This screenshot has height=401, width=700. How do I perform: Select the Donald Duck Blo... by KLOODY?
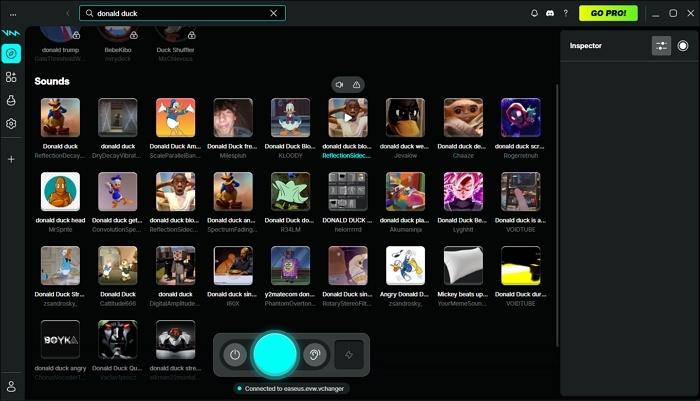290,118
